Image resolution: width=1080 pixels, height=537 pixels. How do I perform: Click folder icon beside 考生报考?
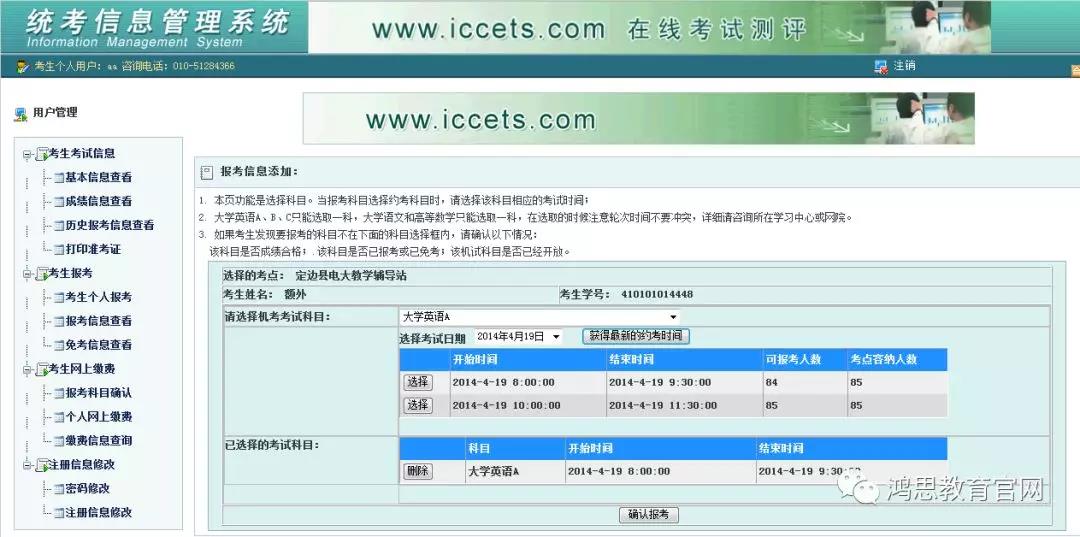pyautogui.click(x=41, y=274)
